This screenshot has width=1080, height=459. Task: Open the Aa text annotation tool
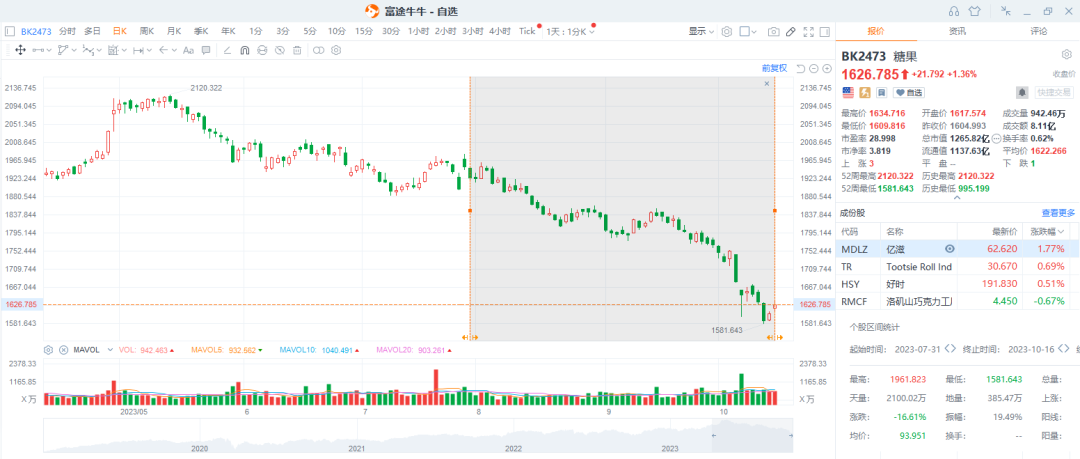coord(187,50)
